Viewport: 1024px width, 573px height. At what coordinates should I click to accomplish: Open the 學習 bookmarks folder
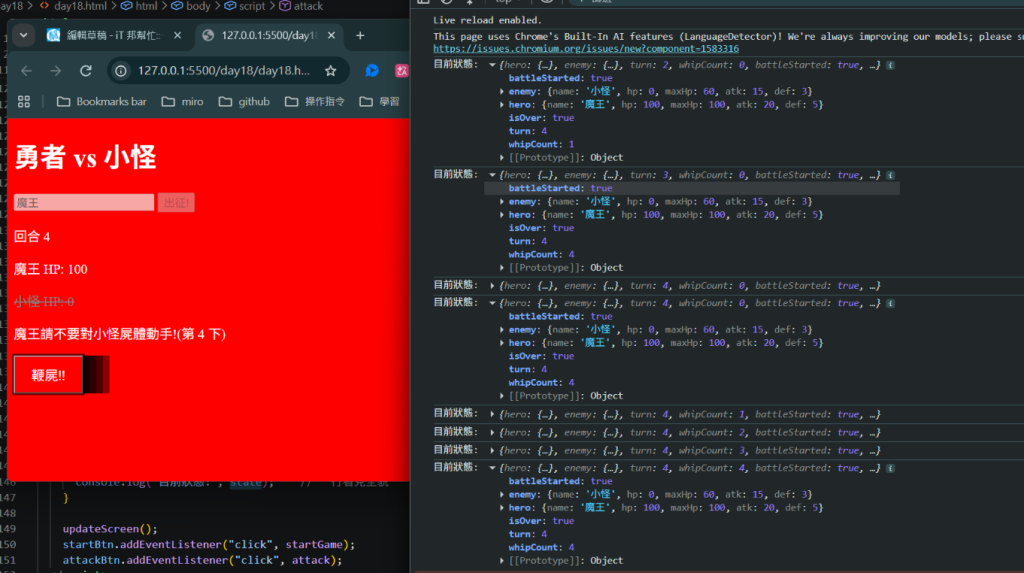pyautogui.click(x=379, y=101)
